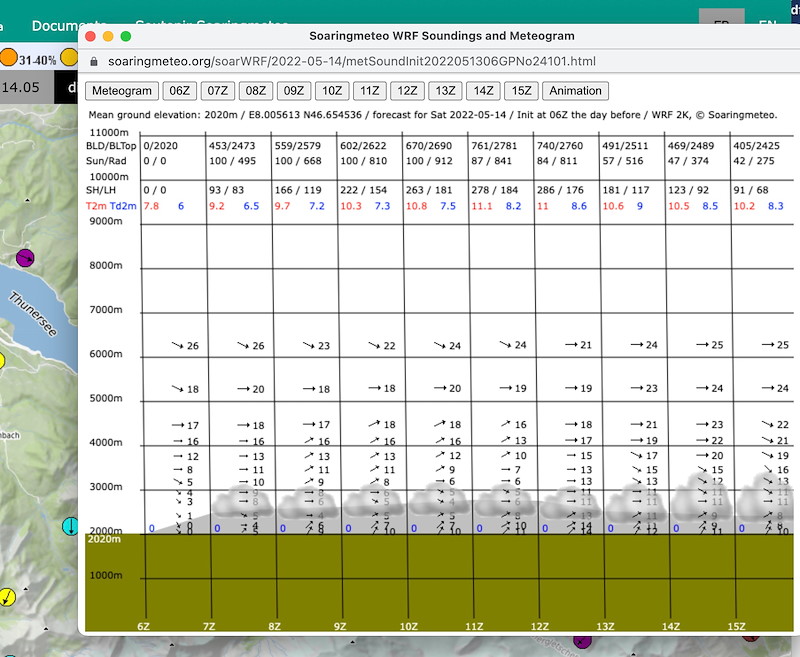Click the 9Z T2m value 10.3

(351, 206)
